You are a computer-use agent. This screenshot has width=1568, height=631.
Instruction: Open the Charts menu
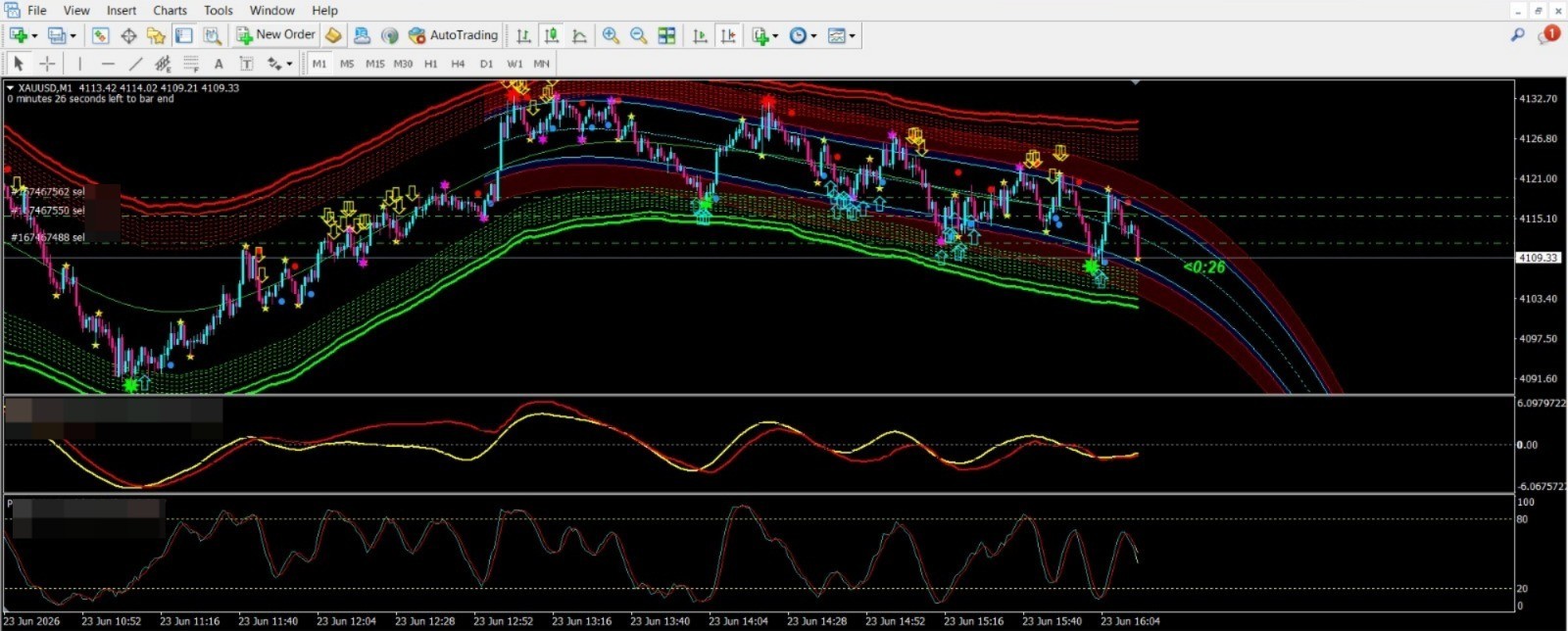tap(170, 10)
